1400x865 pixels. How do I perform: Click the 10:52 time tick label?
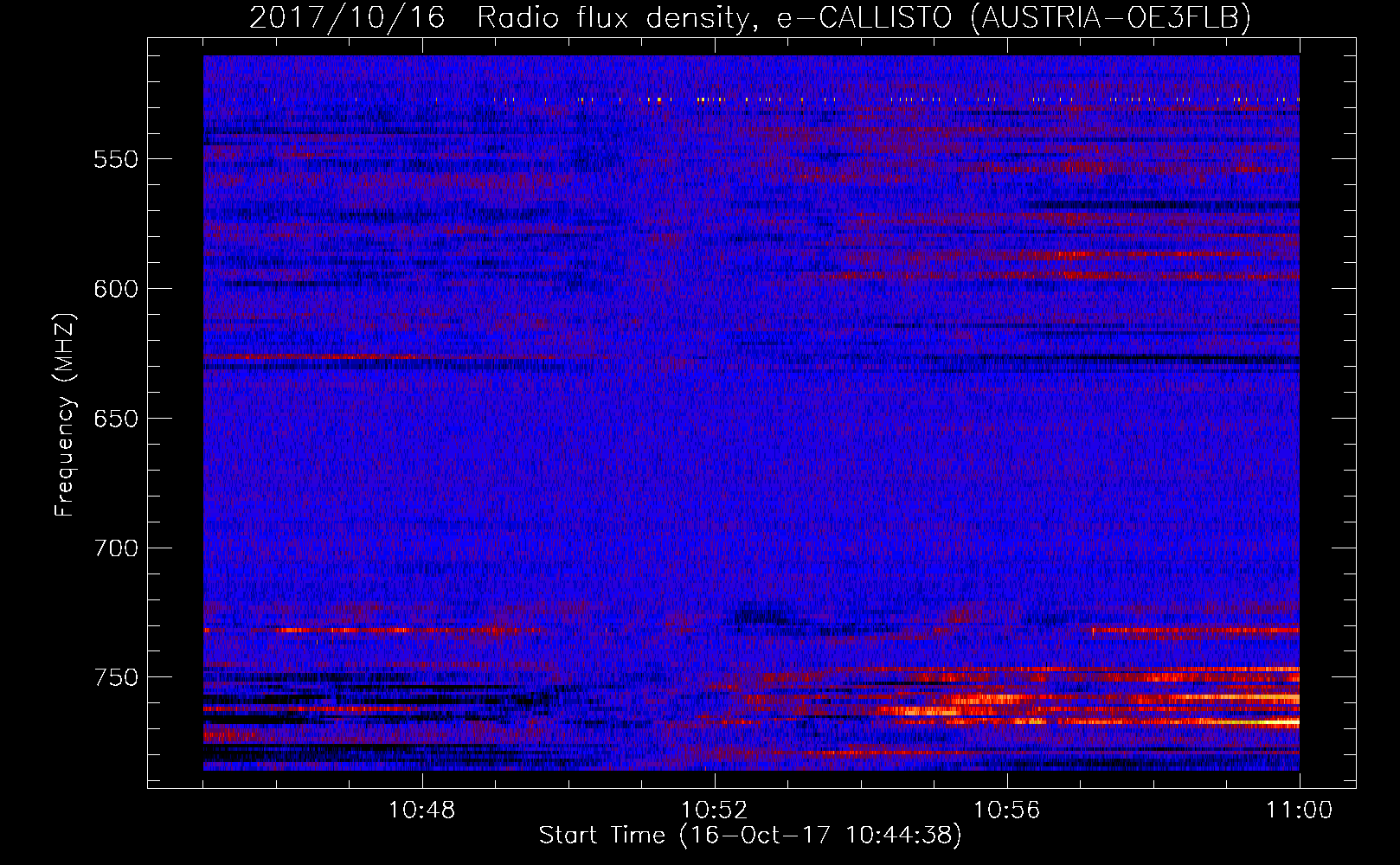(x=715, y=811)
